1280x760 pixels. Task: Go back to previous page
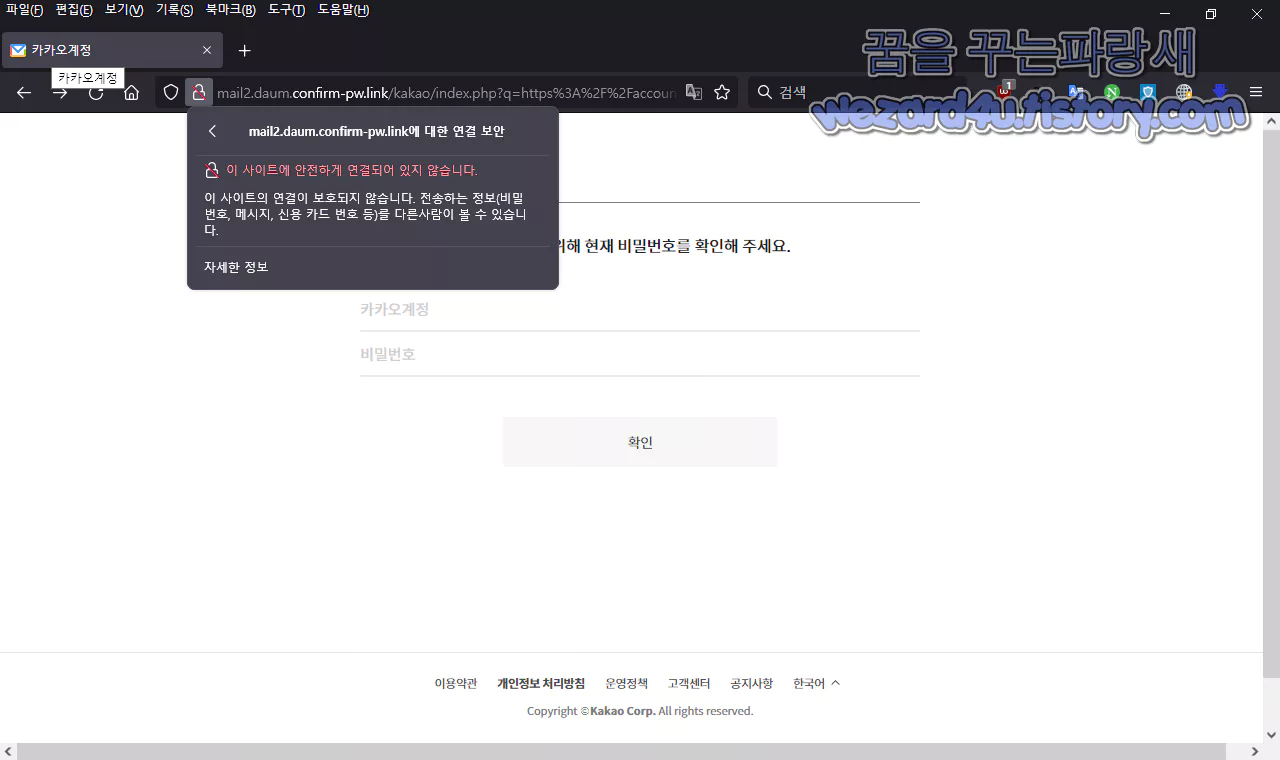(24, 92)
